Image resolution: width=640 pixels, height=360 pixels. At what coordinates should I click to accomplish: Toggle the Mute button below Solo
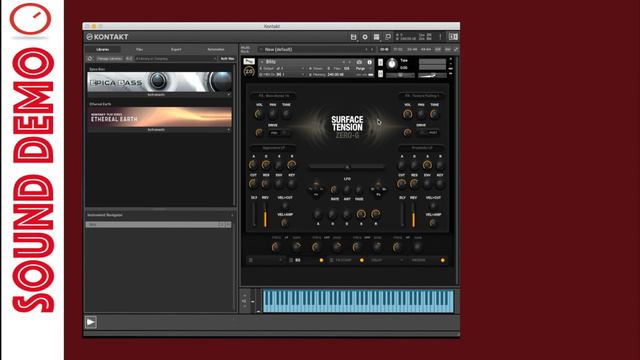(x=380, y=73)
